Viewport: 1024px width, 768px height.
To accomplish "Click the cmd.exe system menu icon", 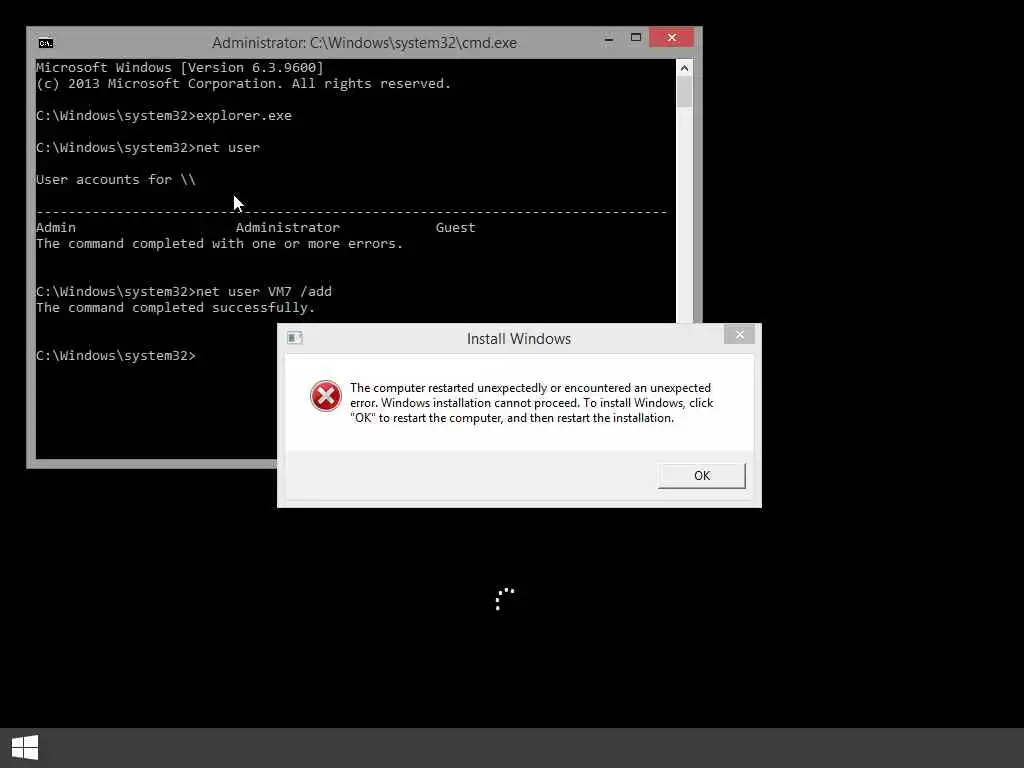I will (x=46, y=43).
